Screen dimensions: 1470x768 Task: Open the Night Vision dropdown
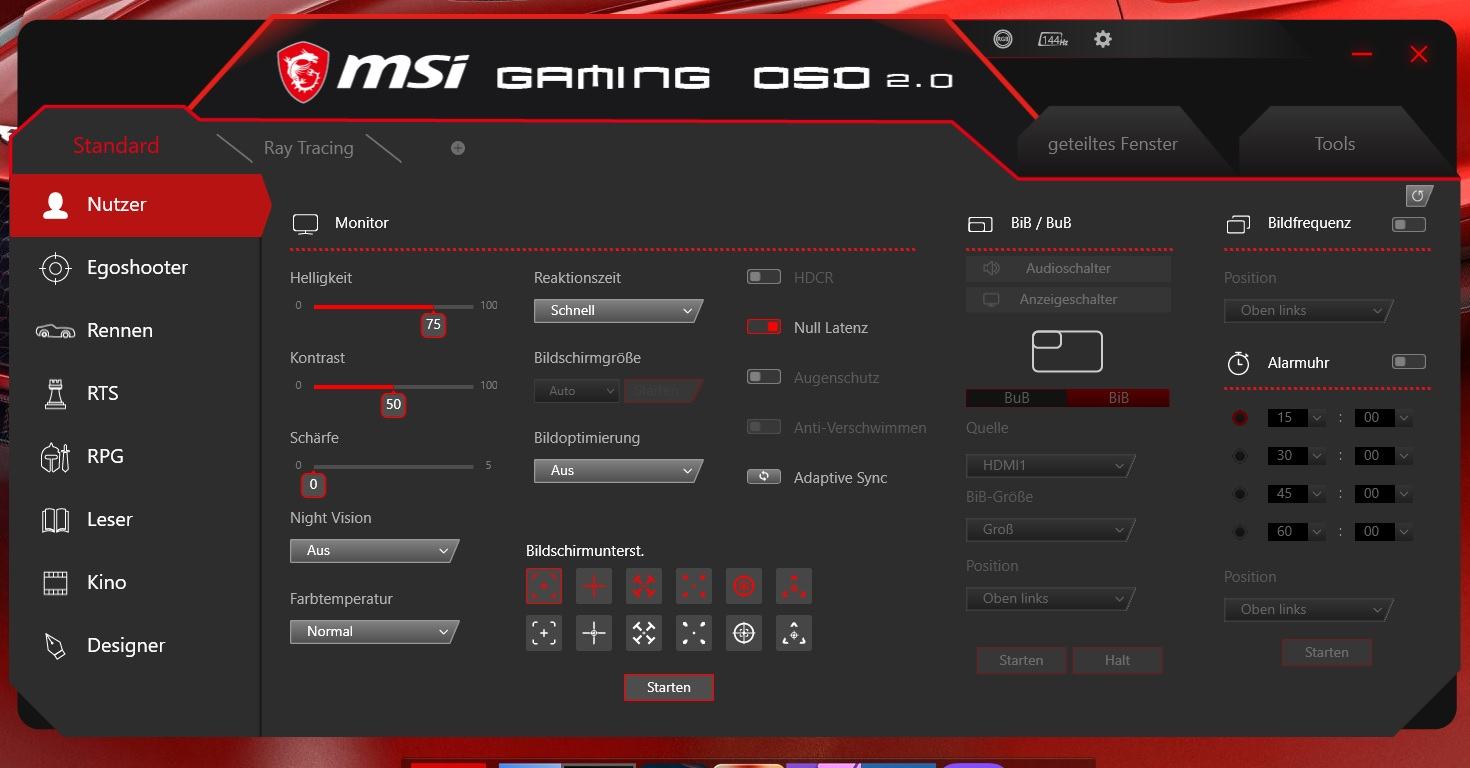point(374,551)
